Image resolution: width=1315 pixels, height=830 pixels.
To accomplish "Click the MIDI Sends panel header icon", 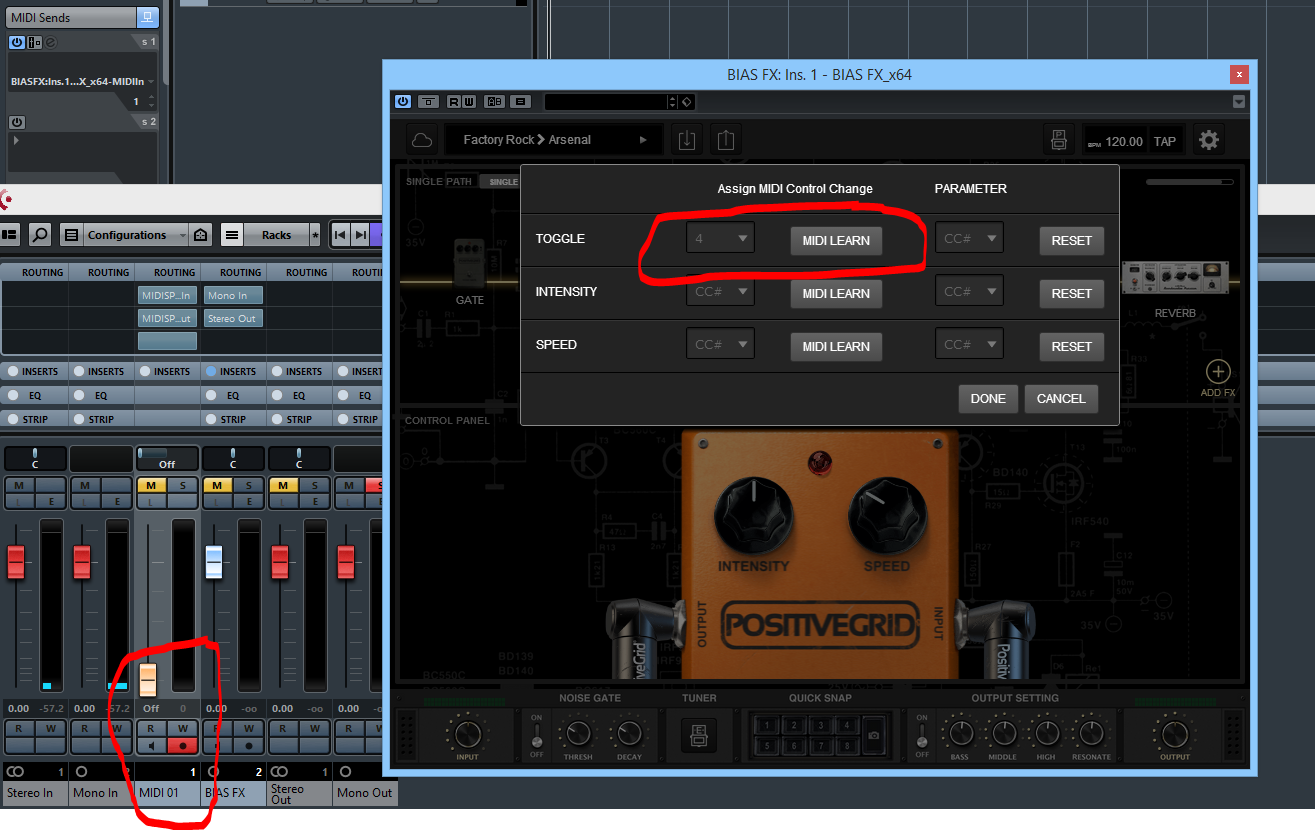I will click(147, 17).
